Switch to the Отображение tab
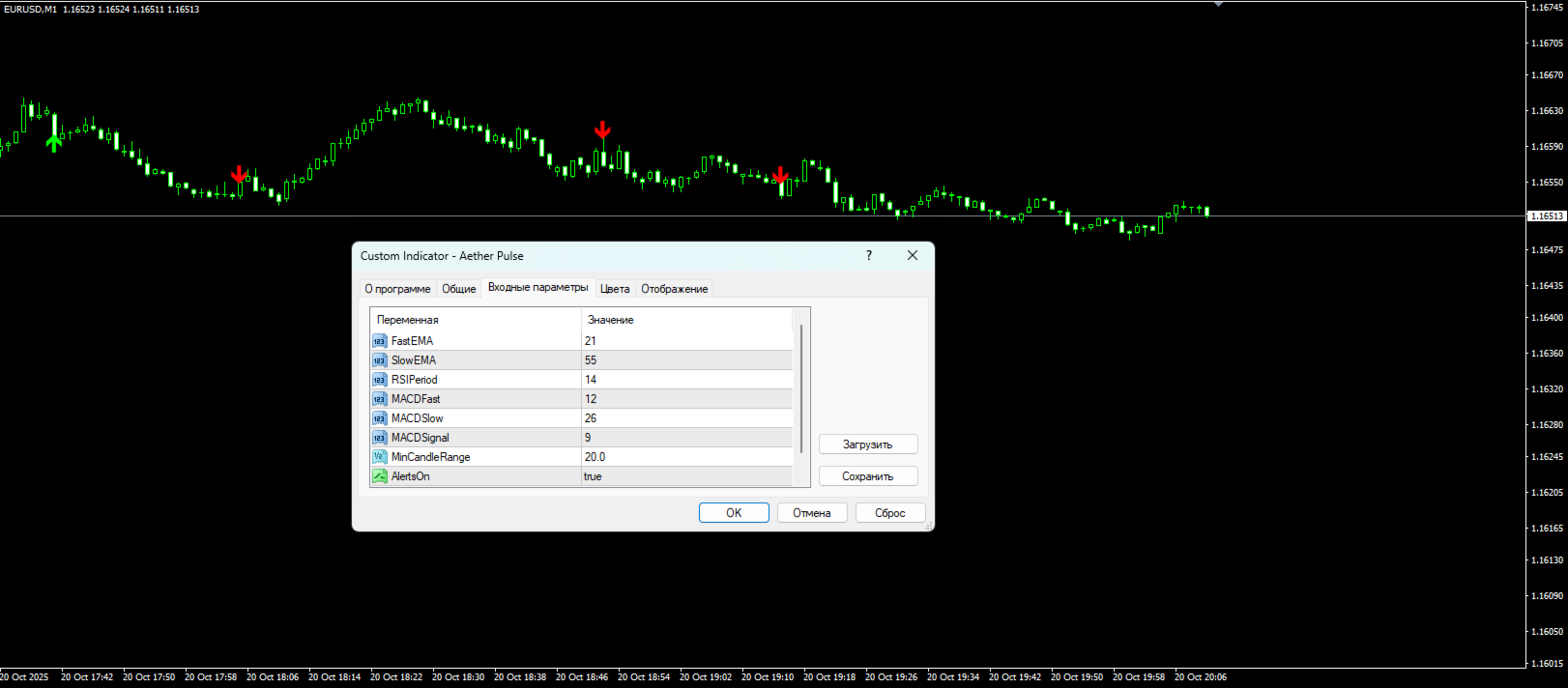Image resolution: width=1568 pixels, height=688 pixels. 675,289
